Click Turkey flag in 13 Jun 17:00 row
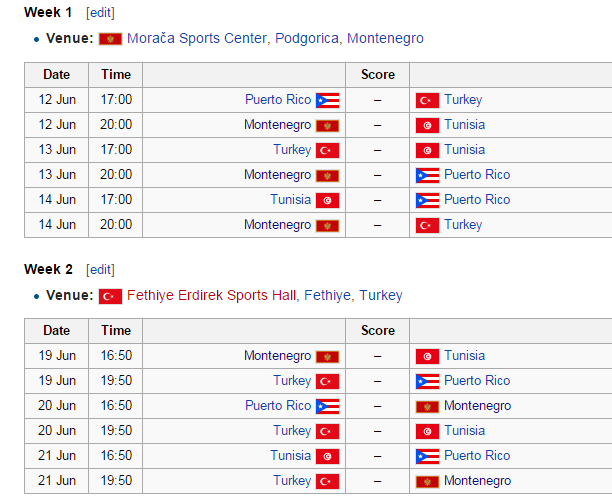The height and width of the screenshot is (498, 612). pyautogui.click(x=327, y=150)
